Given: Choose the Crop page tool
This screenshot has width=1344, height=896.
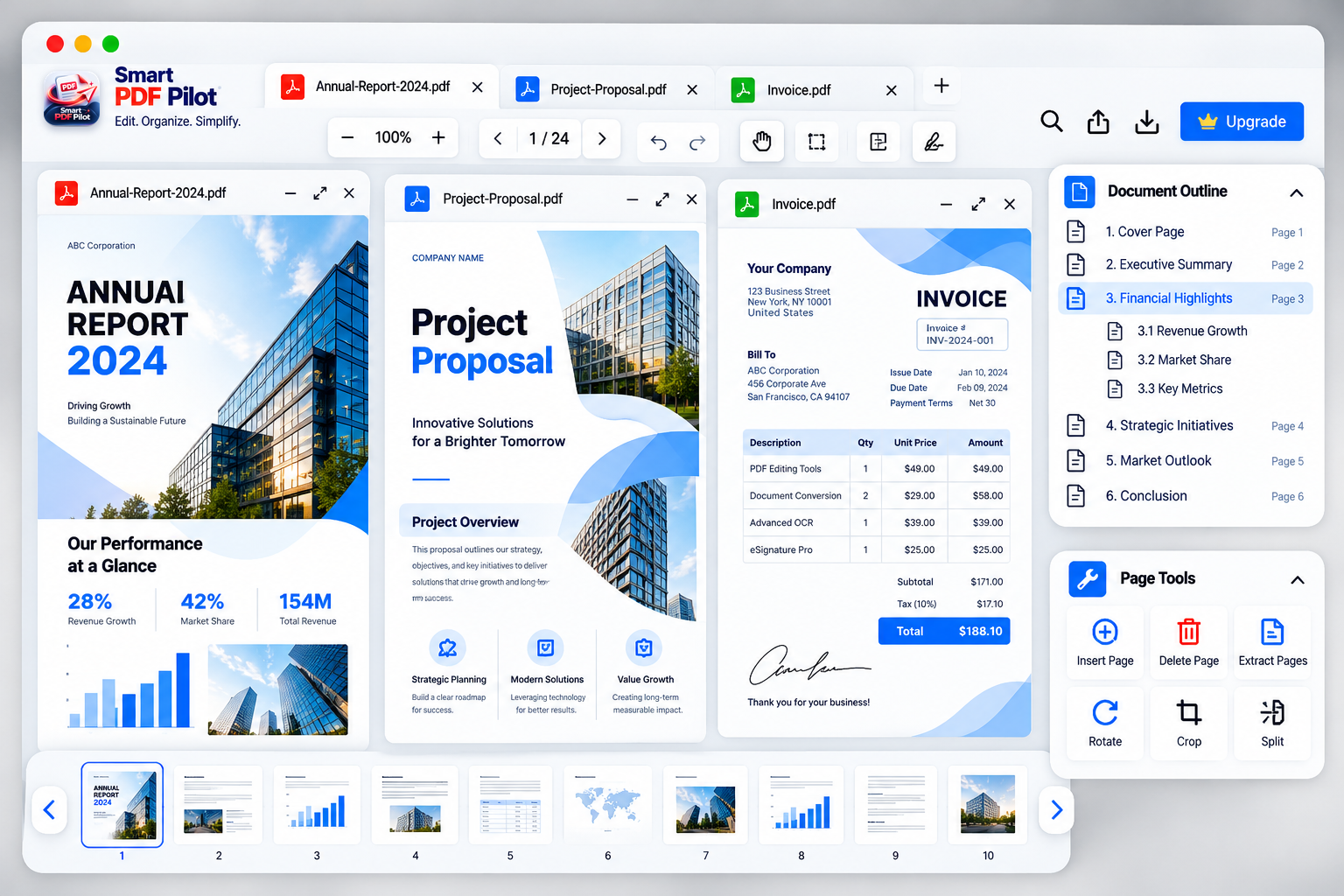Looking at the screenshot, I should tap(1188, 723).
